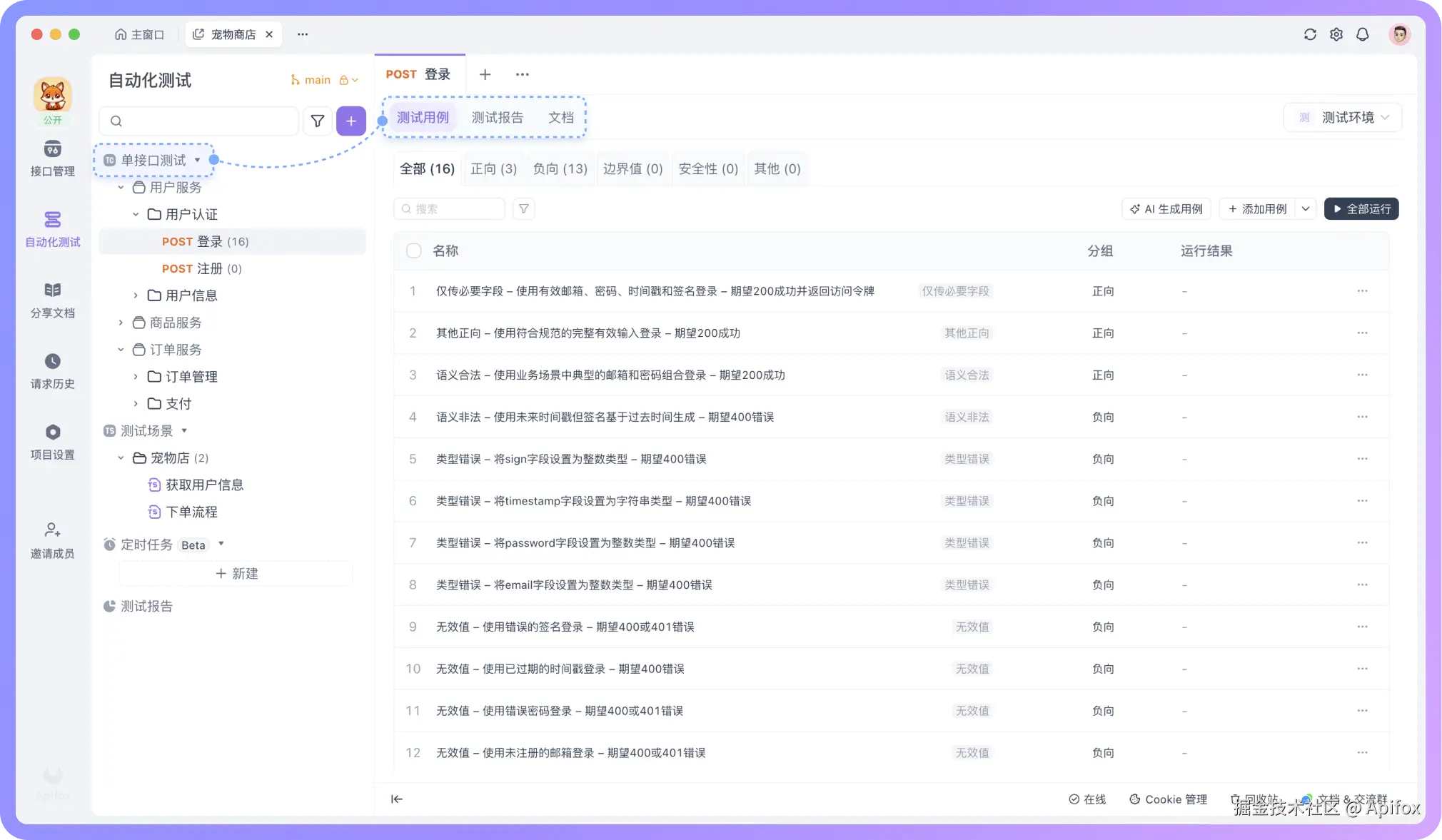Tick the select-all checkbox beside 名称

pyautogui.click(x=413, y=251)
